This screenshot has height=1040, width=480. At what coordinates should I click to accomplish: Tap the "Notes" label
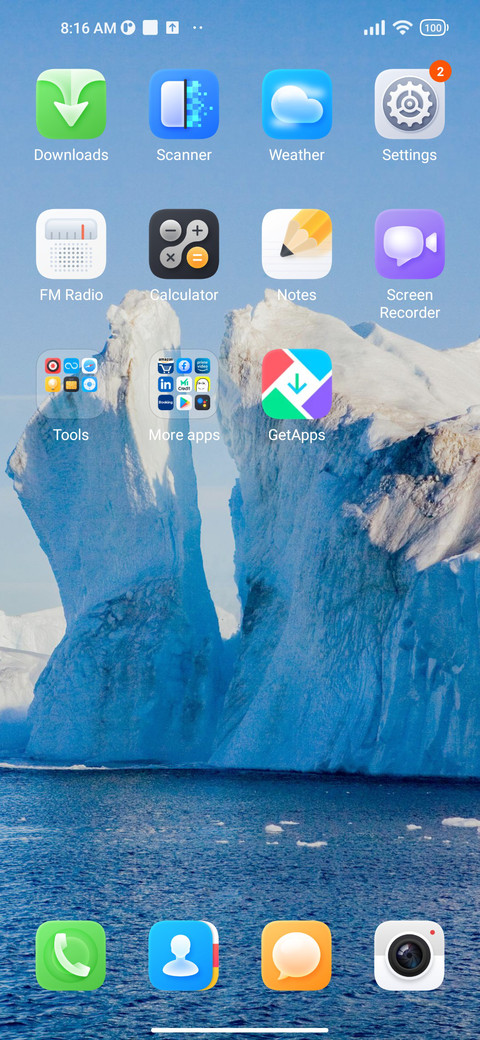coord(296,295)
